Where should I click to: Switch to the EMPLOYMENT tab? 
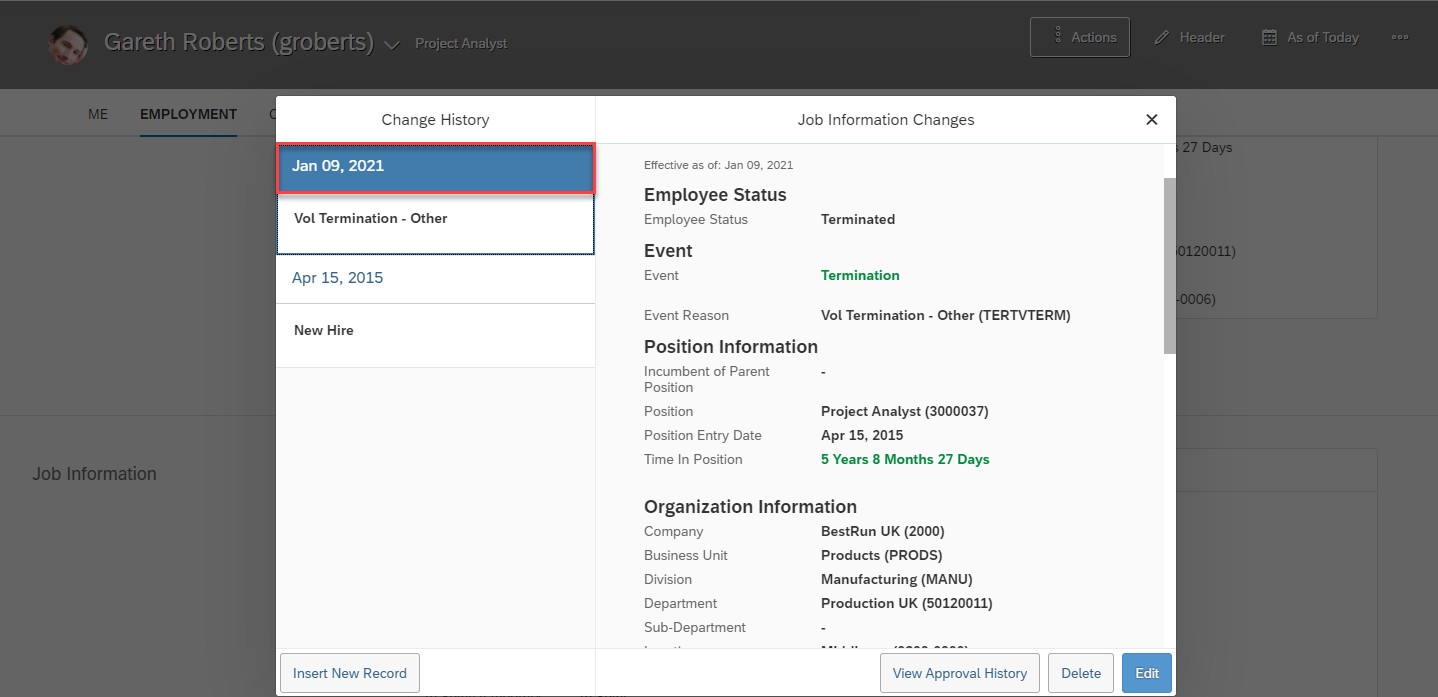[x=188, y=114]
